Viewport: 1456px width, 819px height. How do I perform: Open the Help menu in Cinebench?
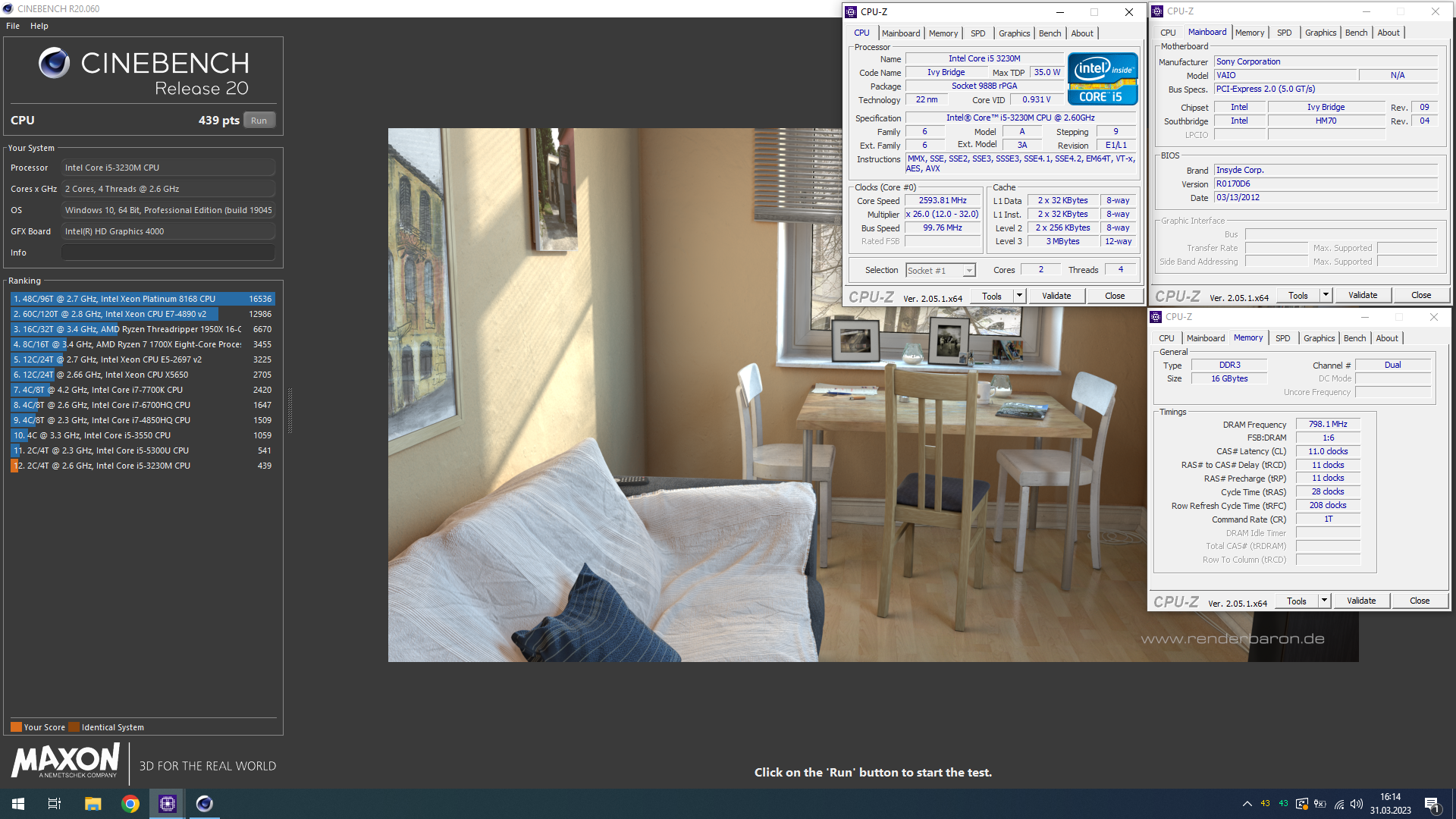point(39,26)
